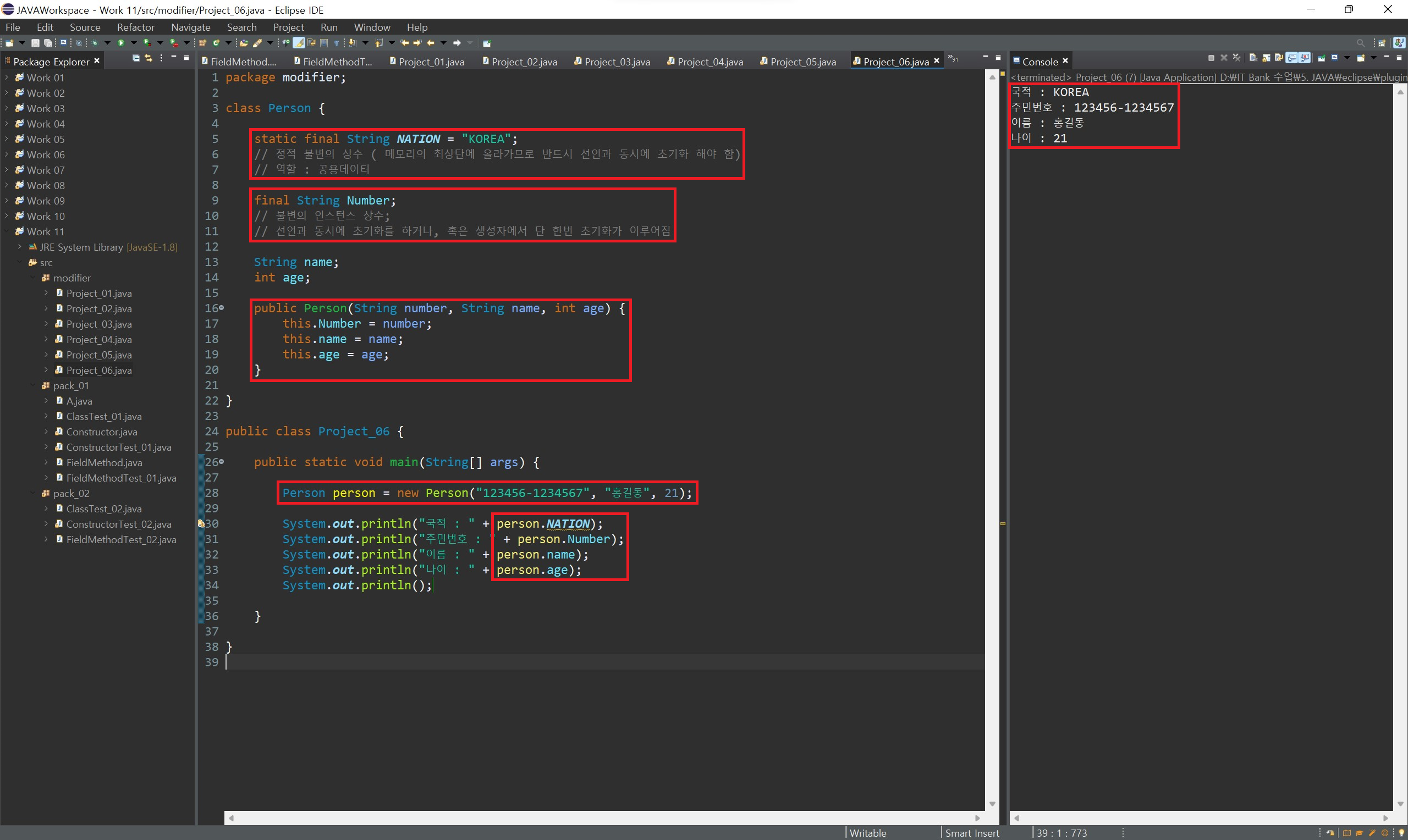Toggle Mark Occurrences highlighter button

299,43
